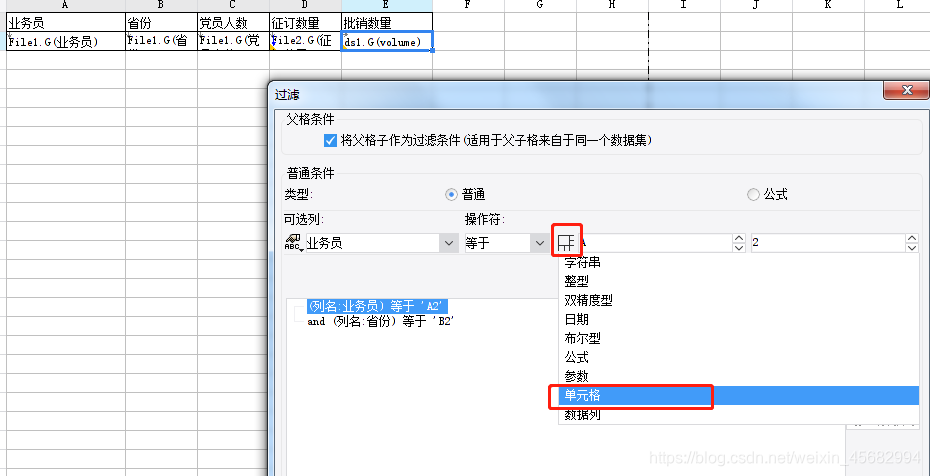The height and width of the screenshot is (476, 930).
Task: Click column header J
Action: click(756, 5)
